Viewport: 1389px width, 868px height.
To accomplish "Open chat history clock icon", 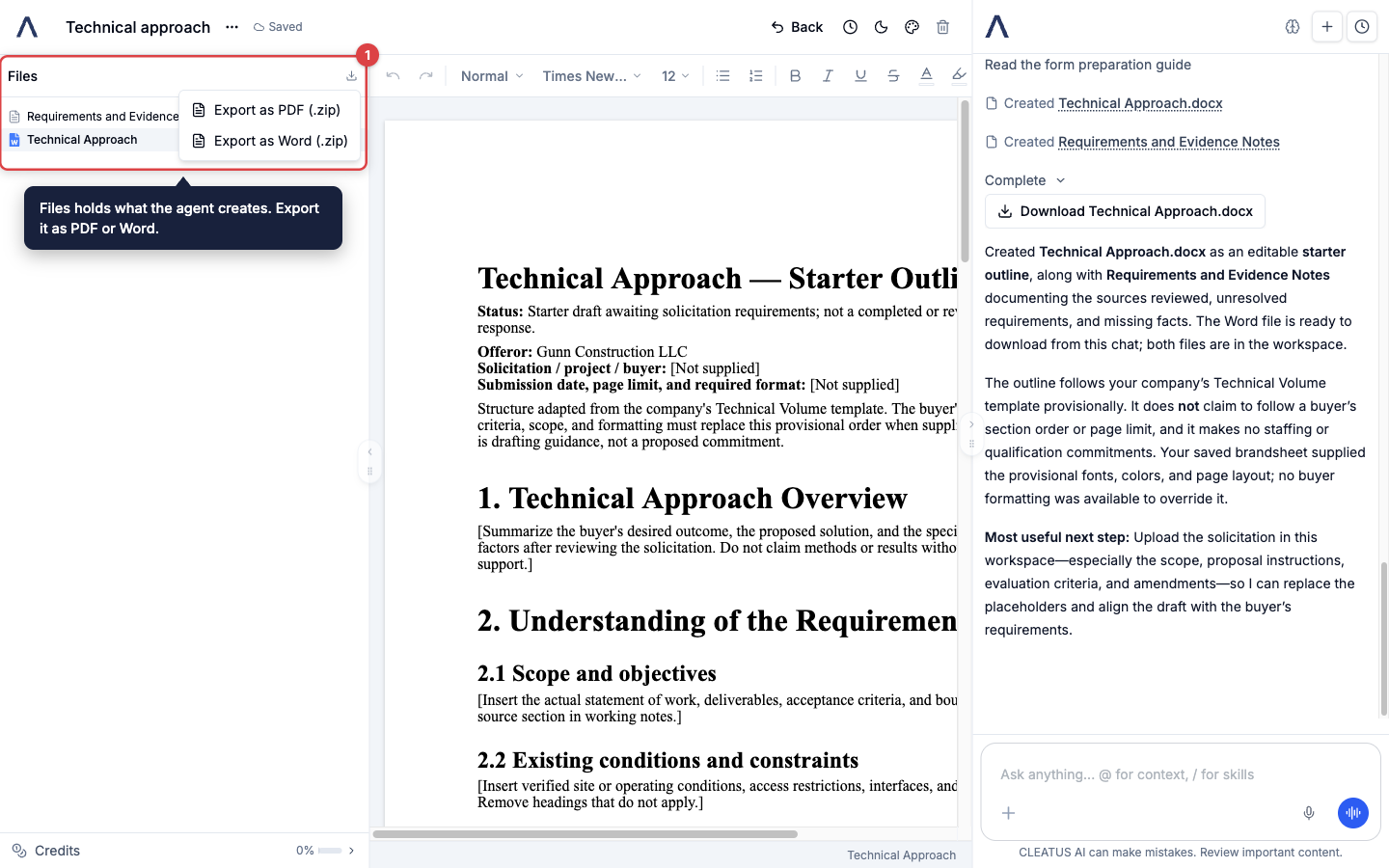I will click(1362, 27).
